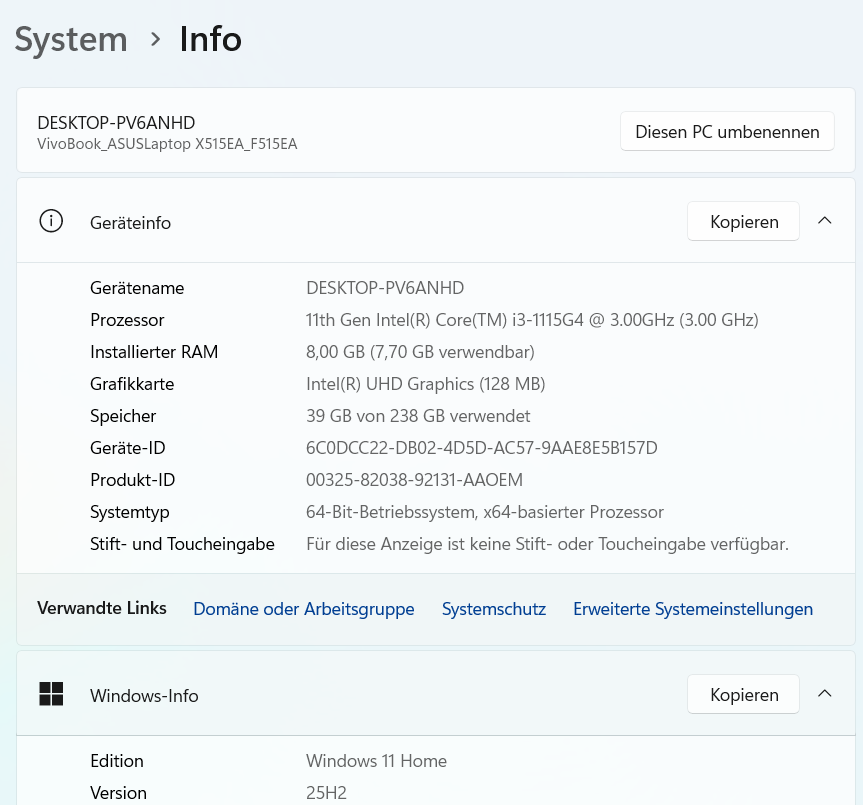Image resolution: width=863 pixels, height=805 pixels.
Task: Click the Info breadcrumb heading
Action: pos(211,39)
